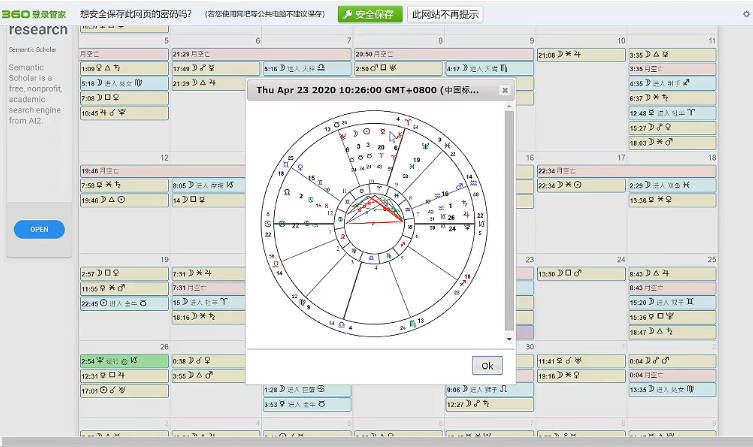Click the 20:50 月空亡 event on day 8
This screenshot has height=447, width=753.
(398, 54)
